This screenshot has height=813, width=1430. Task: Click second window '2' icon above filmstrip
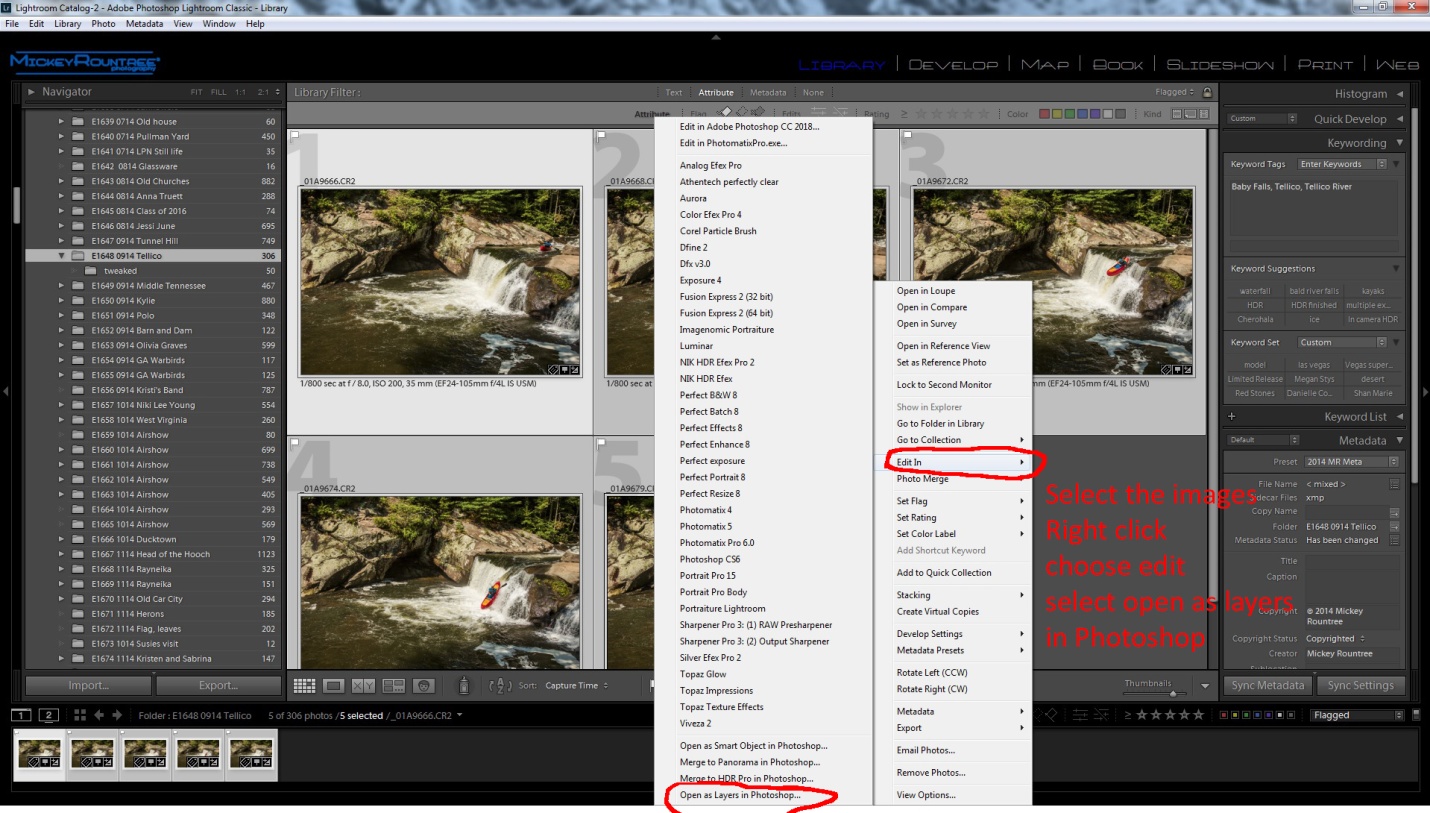click(48, 715)
